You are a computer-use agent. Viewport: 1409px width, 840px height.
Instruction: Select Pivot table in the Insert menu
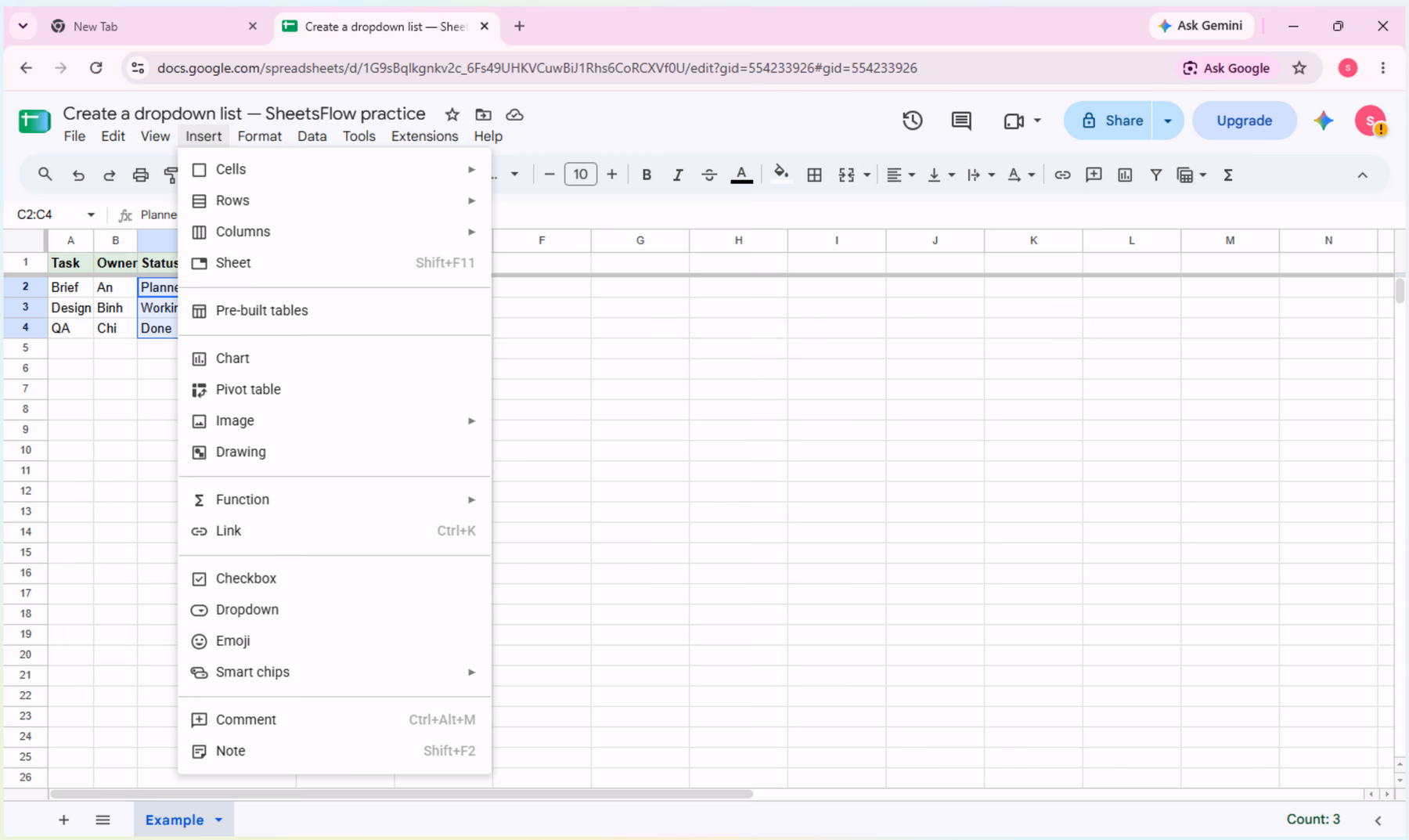(x=334, y=389)
